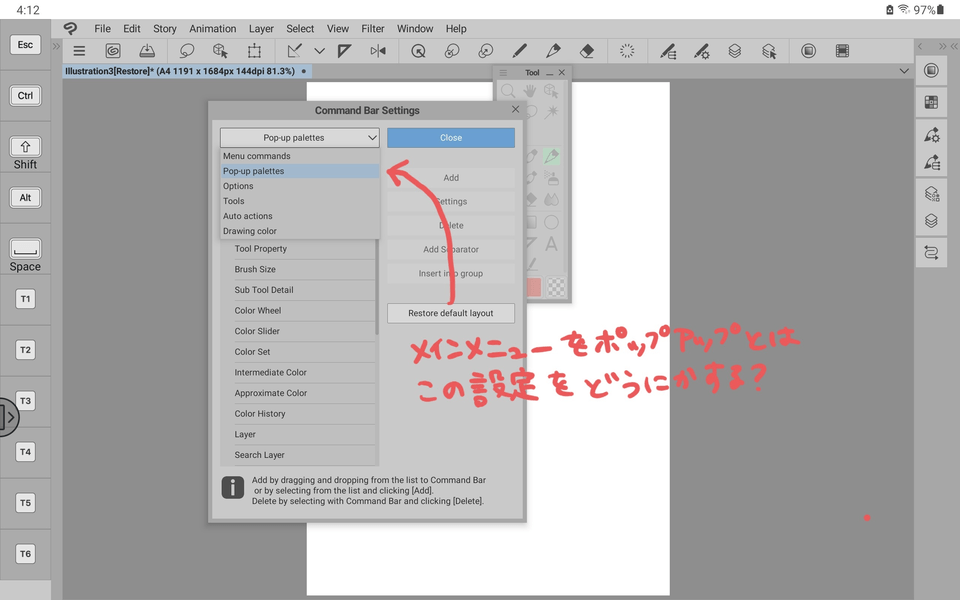Click the red main color swatch in Tool palette

point(533,287)
